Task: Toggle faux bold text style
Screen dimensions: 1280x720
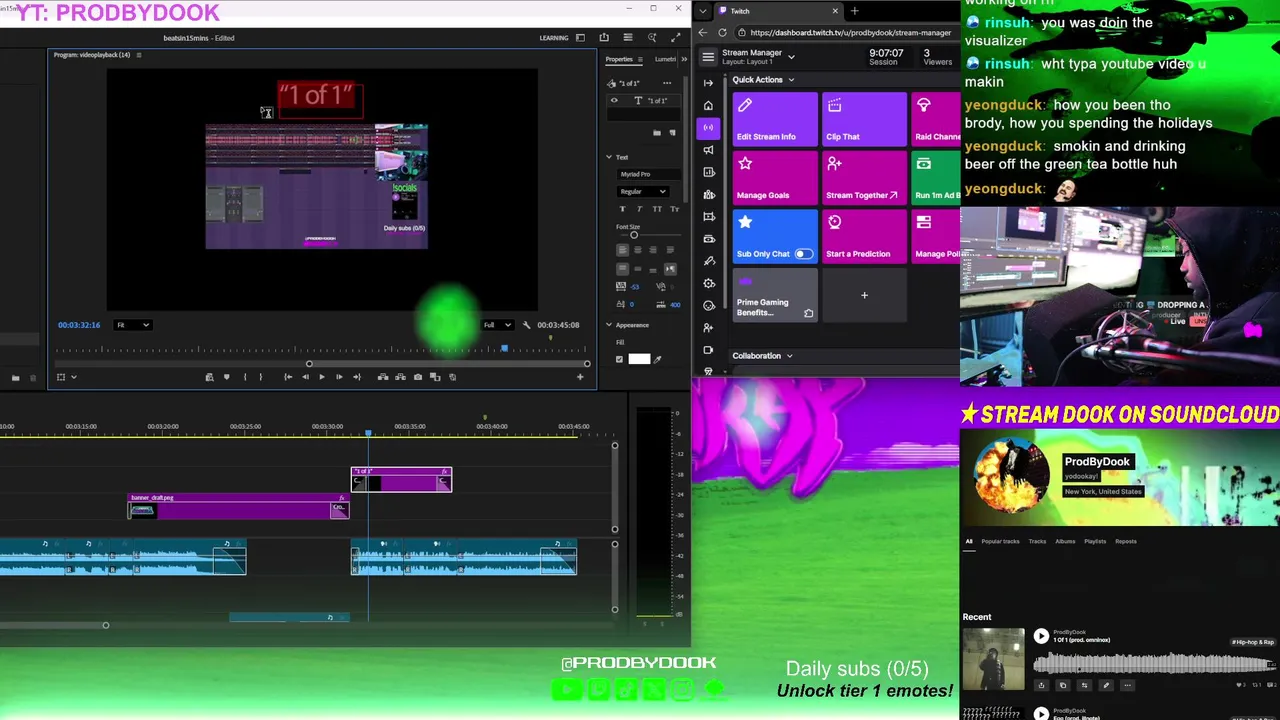Action: click(623, 209)
